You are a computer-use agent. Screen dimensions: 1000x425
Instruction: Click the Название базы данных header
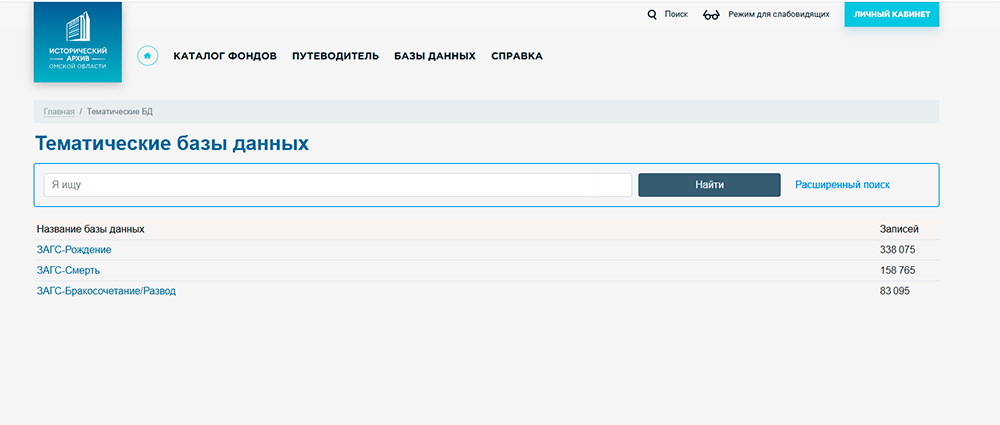pos(91,229)
